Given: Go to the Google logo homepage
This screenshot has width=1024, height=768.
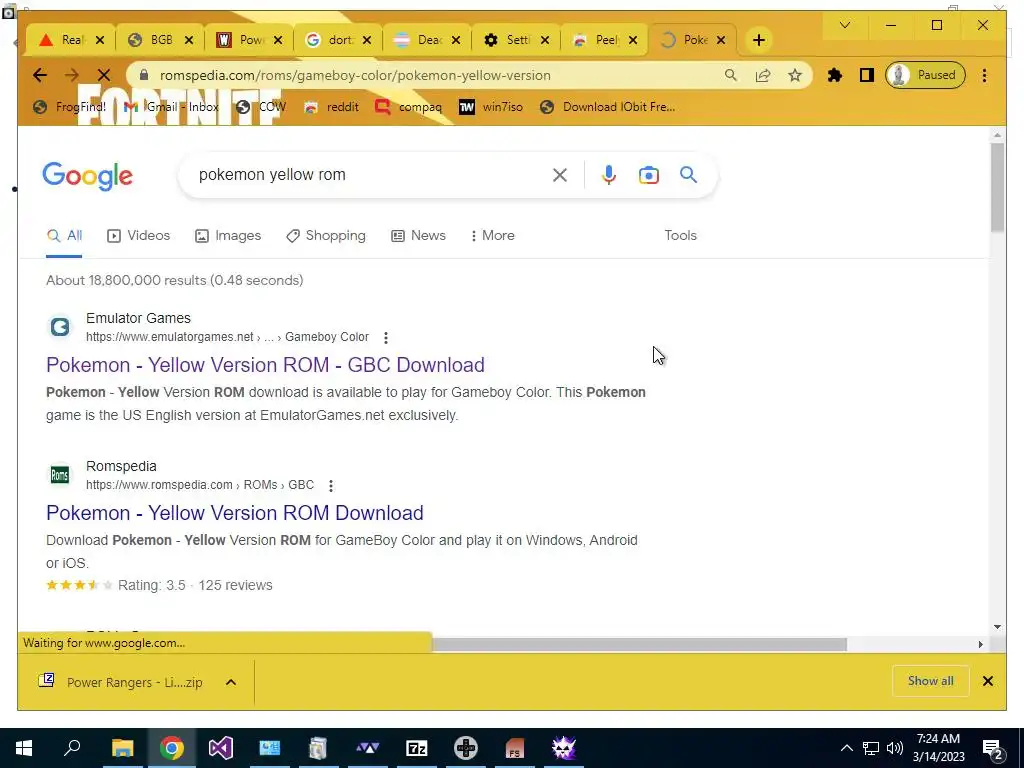Looking at the screenshot, I should tap(88, 176).
